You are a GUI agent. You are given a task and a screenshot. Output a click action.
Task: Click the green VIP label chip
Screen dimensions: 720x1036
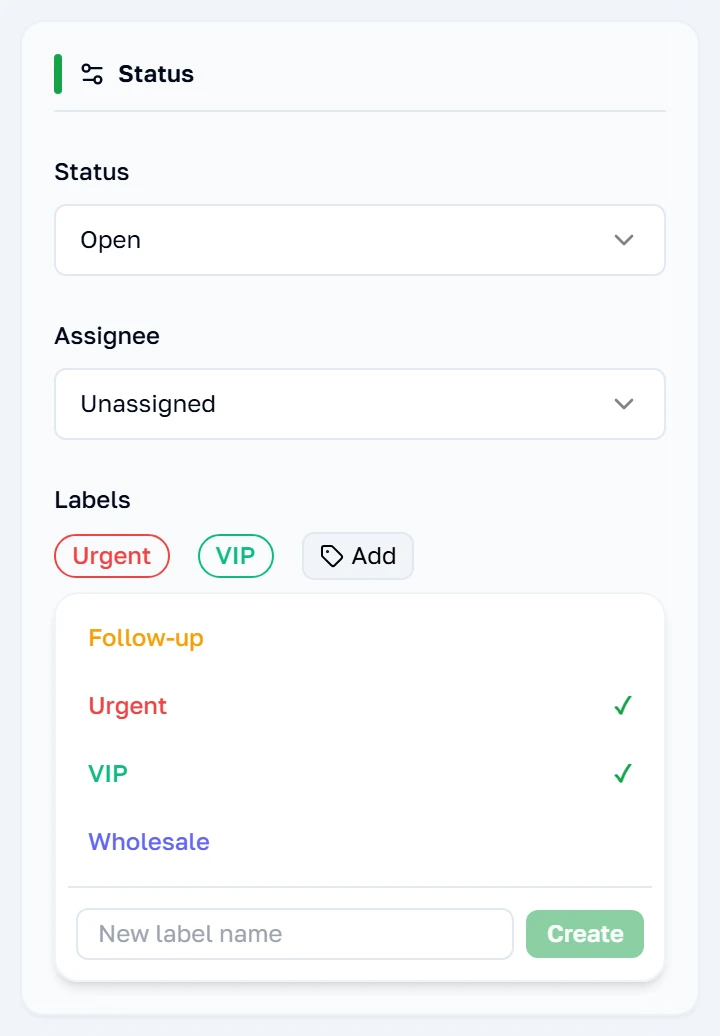(236, 556)
